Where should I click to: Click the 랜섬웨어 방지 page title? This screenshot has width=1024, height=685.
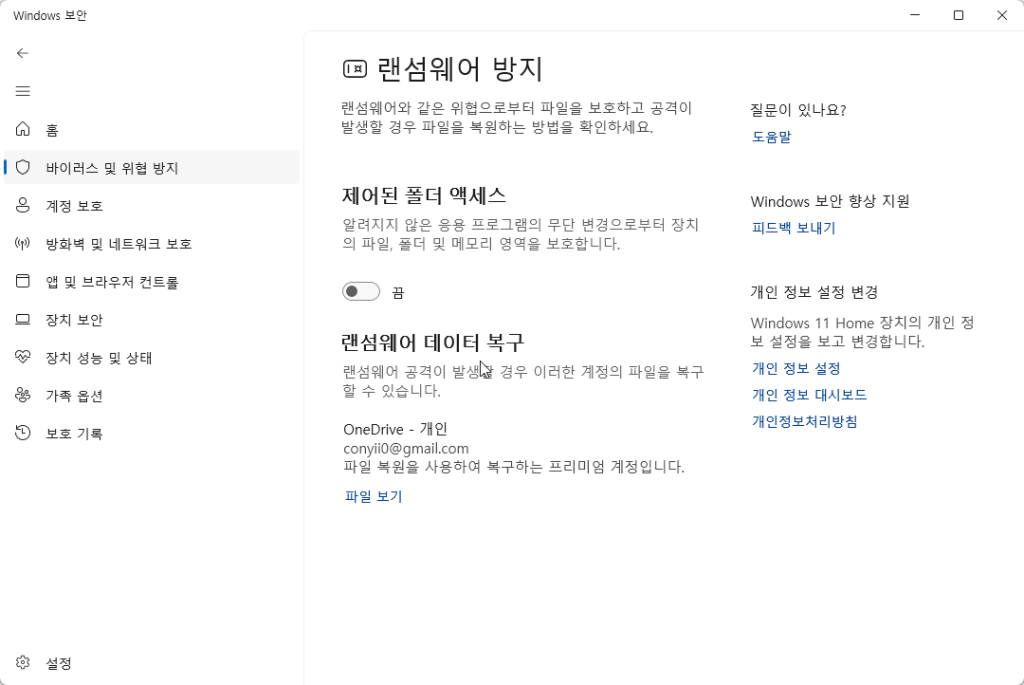click(460, 69)
